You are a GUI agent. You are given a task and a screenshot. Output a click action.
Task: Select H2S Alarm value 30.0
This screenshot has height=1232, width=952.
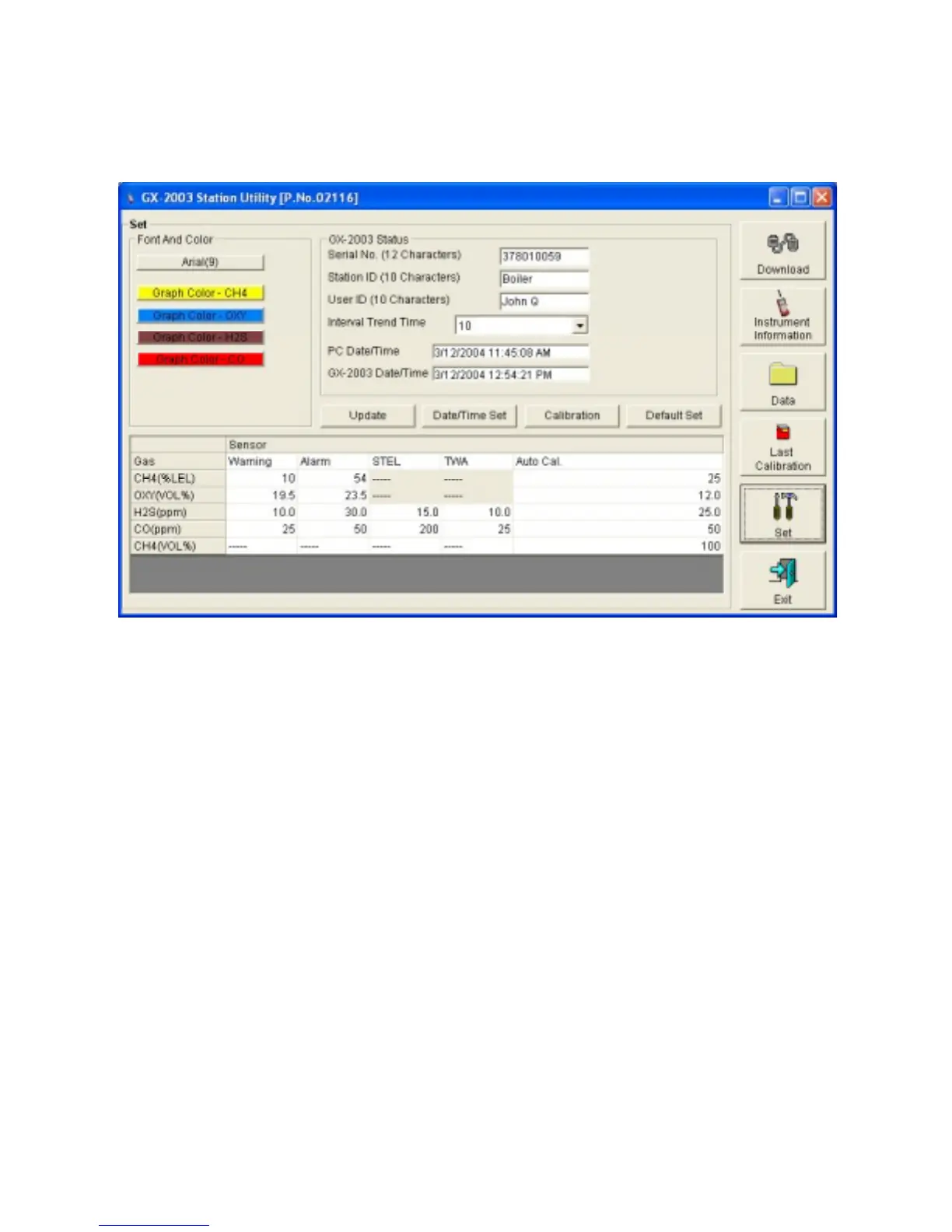(333, 513)
